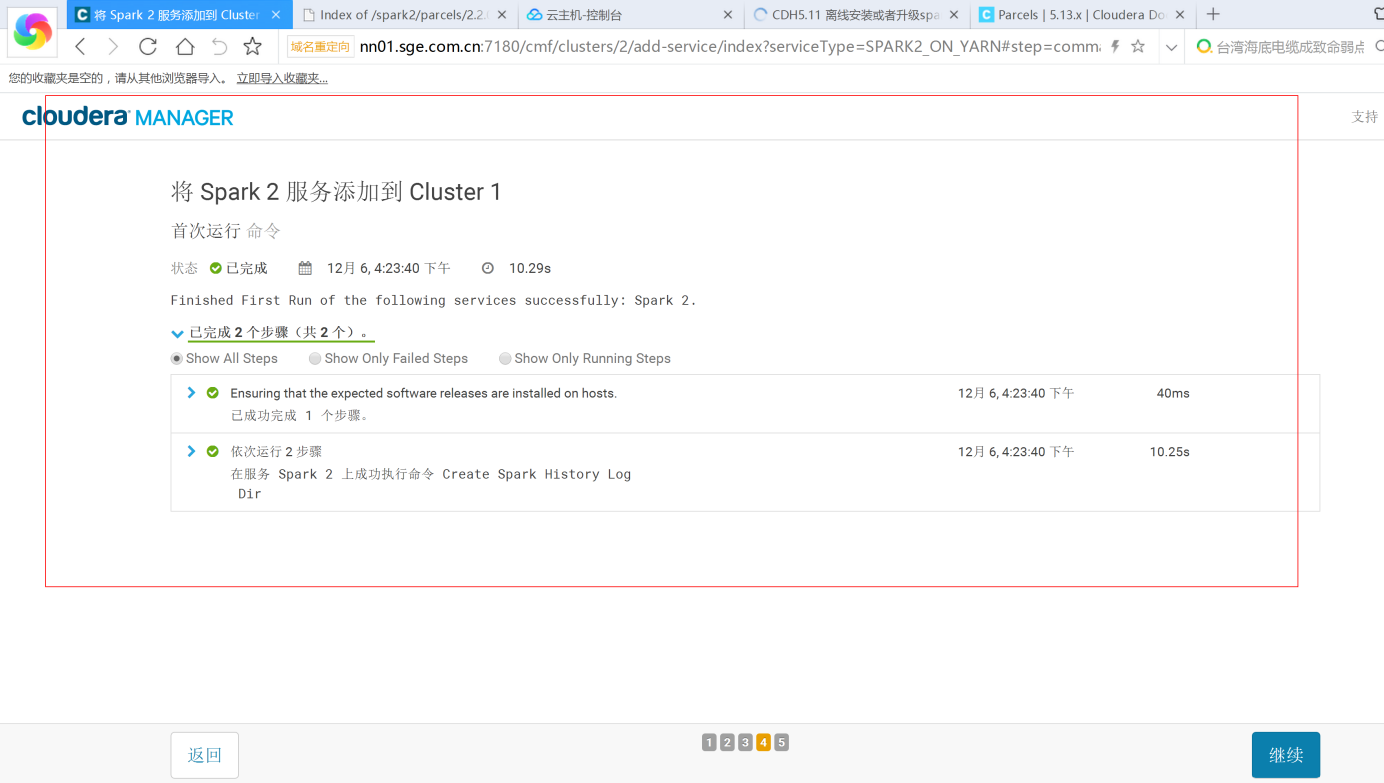
Task: Click the 10.29s duration value
Action: [530, 268]
